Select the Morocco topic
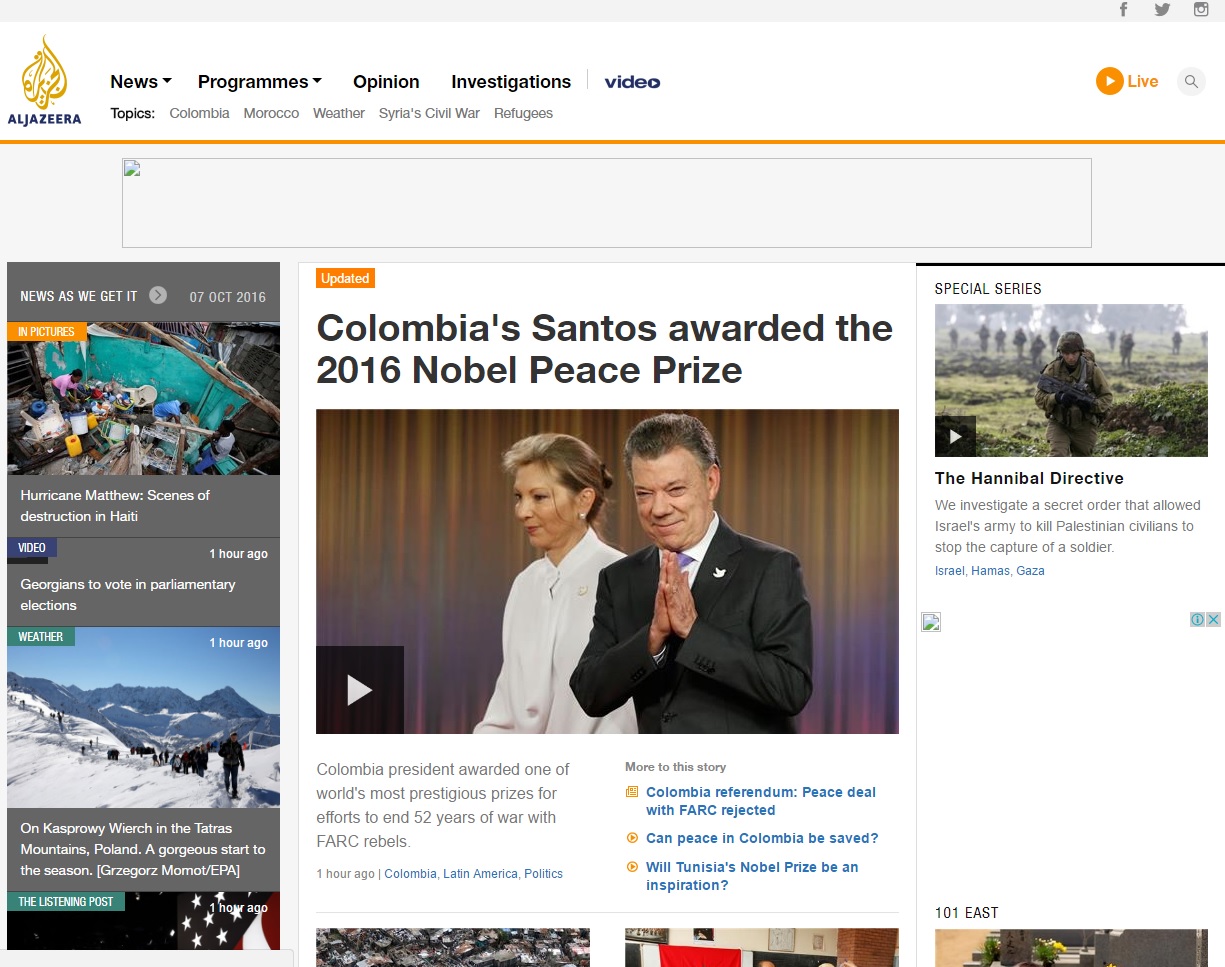 pyautogui.click(x=271, y=113)
